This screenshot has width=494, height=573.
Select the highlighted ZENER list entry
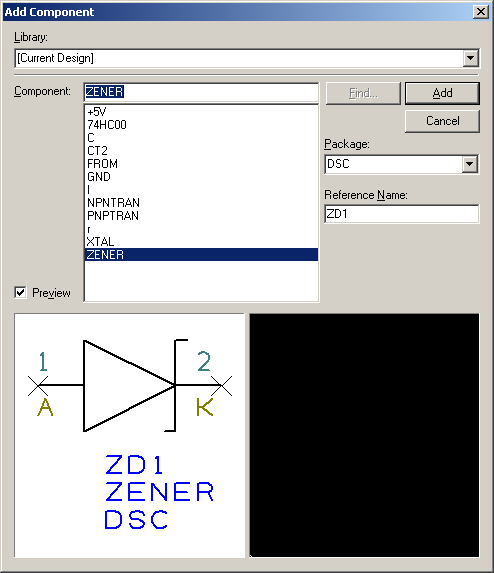[x=201, y=255]
